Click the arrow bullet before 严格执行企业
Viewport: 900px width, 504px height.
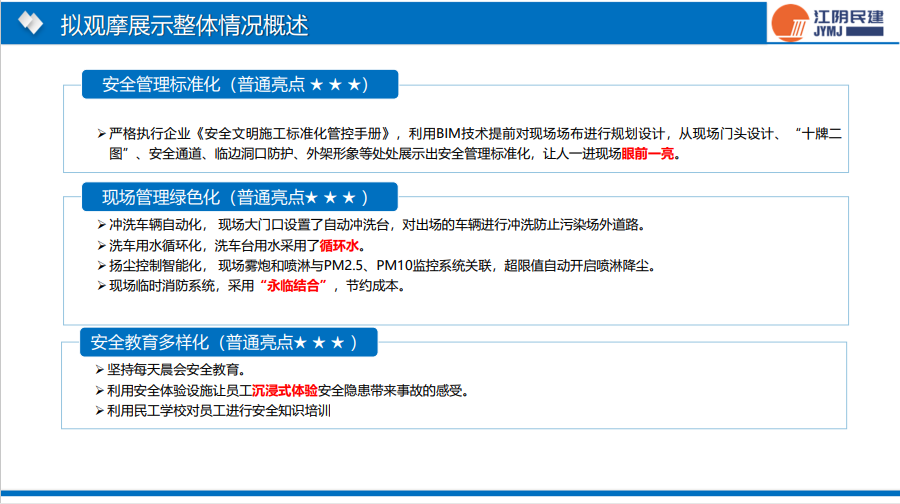[101, 133]
